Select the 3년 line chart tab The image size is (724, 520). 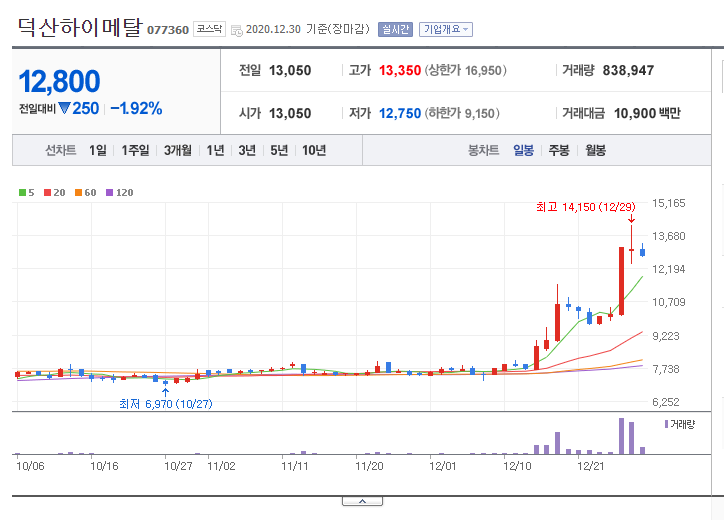[247, 150]
